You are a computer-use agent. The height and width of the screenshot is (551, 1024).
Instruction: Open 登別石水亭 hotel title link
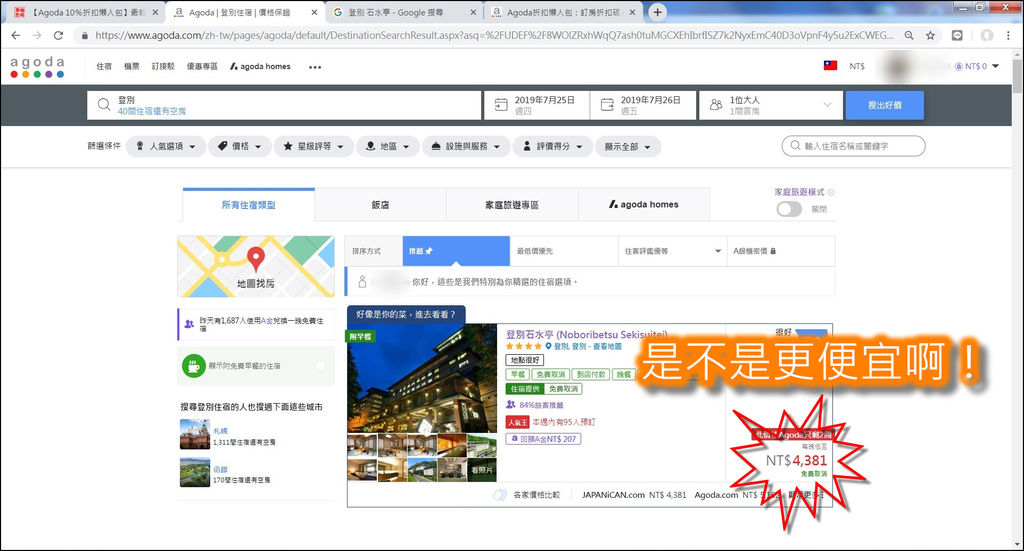pyautogui.click(x=586, y=334)
